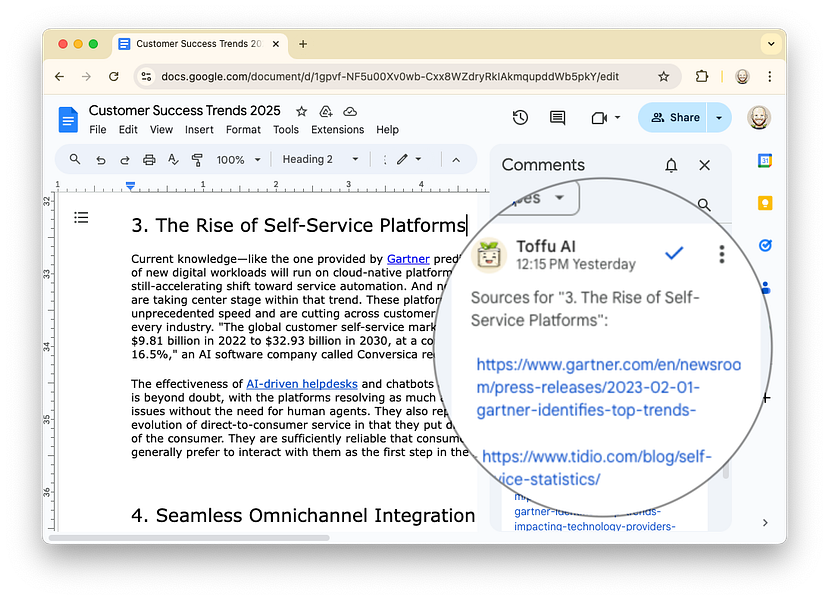Click the horizontal scrollbar below the document

pyautogui.click(x=189, y=538)
